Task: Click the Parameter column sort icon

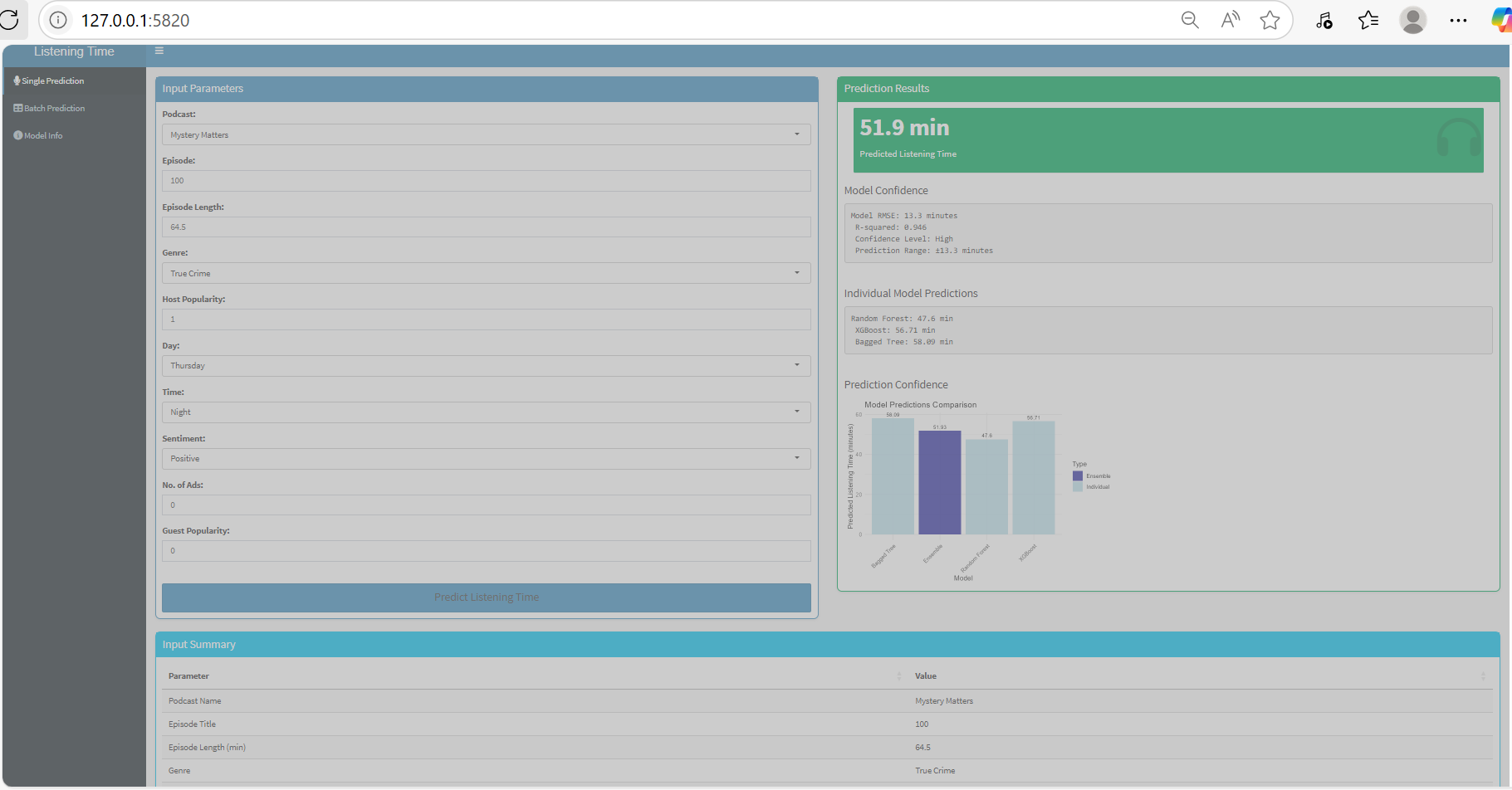Action: pyautogui.click(x=898, y=676)
